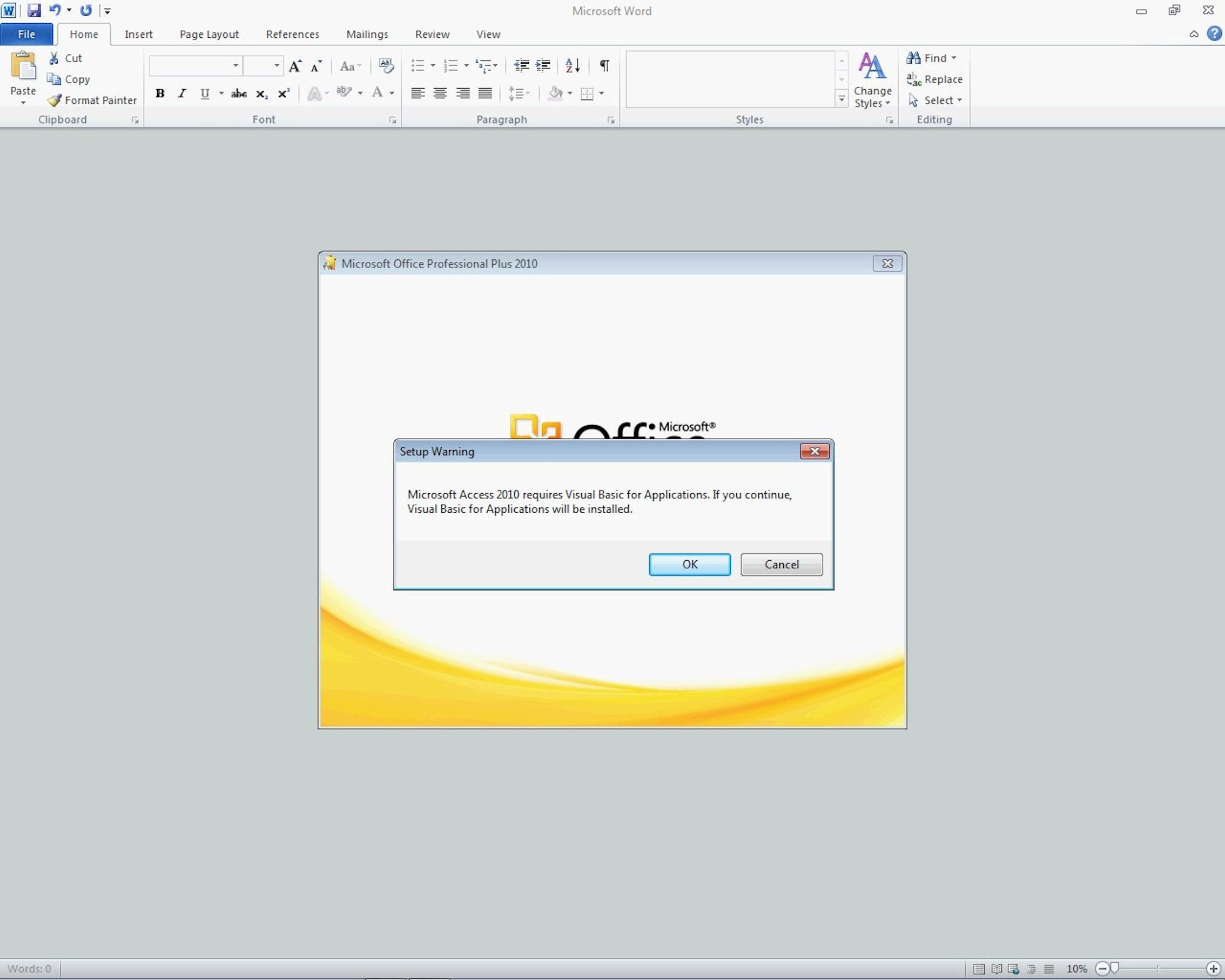This screenshot has width=1225, height=980.
Task: Align text left
Action: tap(418, 93)
